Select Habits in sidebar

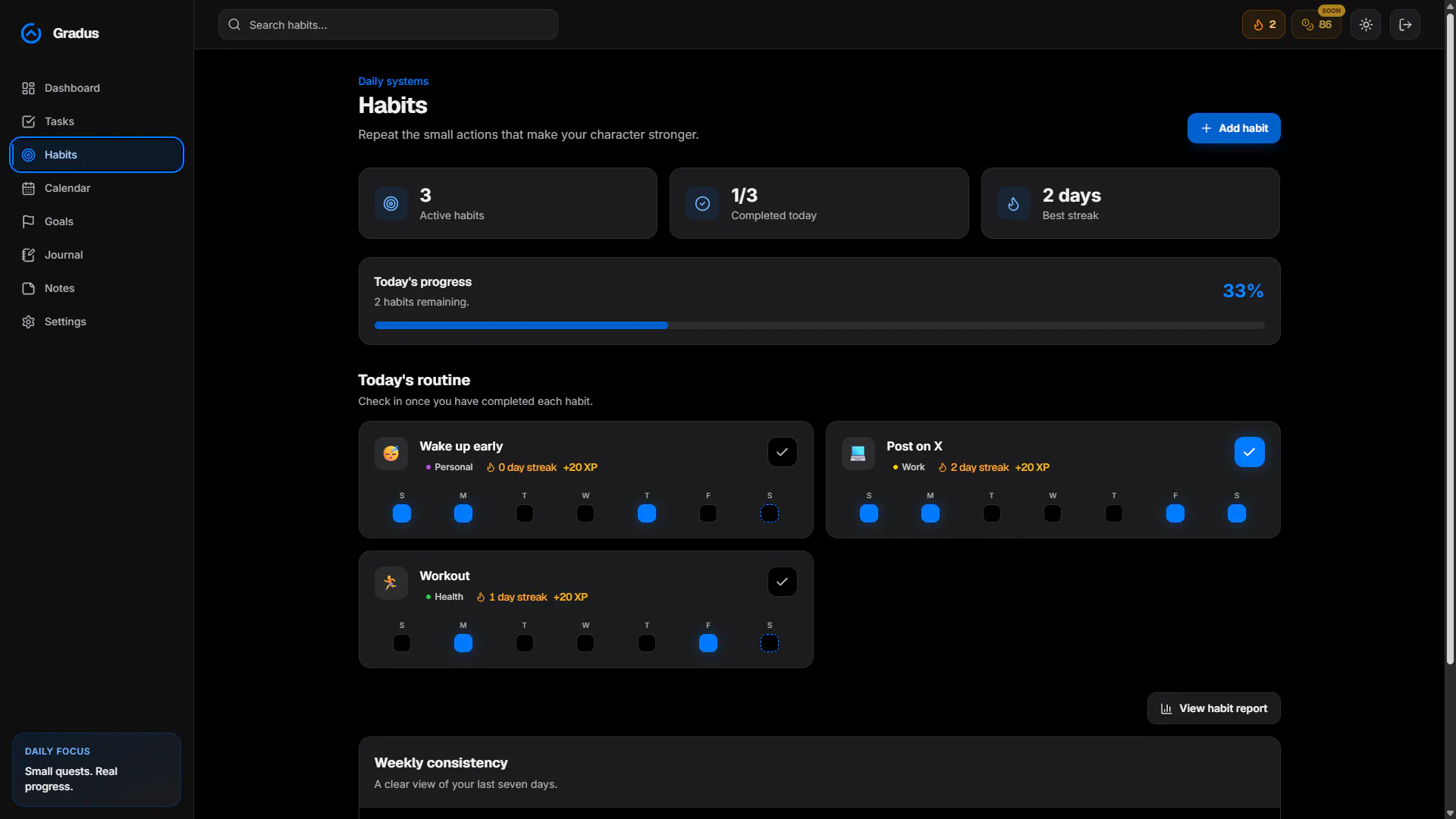[x=96, y=155]
